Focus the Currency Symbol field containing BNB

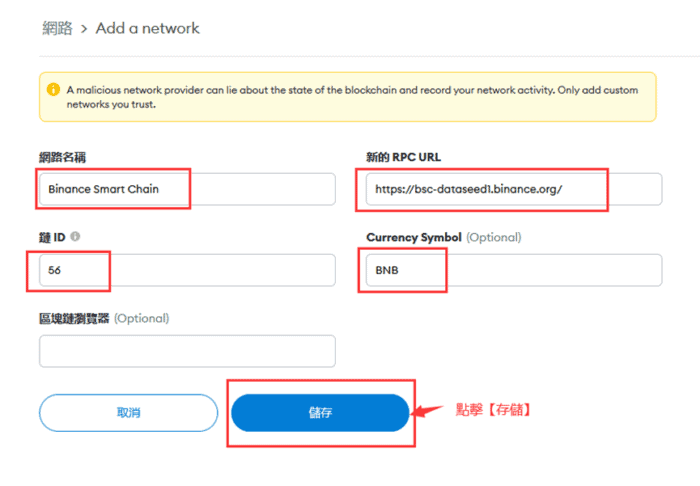[514, 270]
